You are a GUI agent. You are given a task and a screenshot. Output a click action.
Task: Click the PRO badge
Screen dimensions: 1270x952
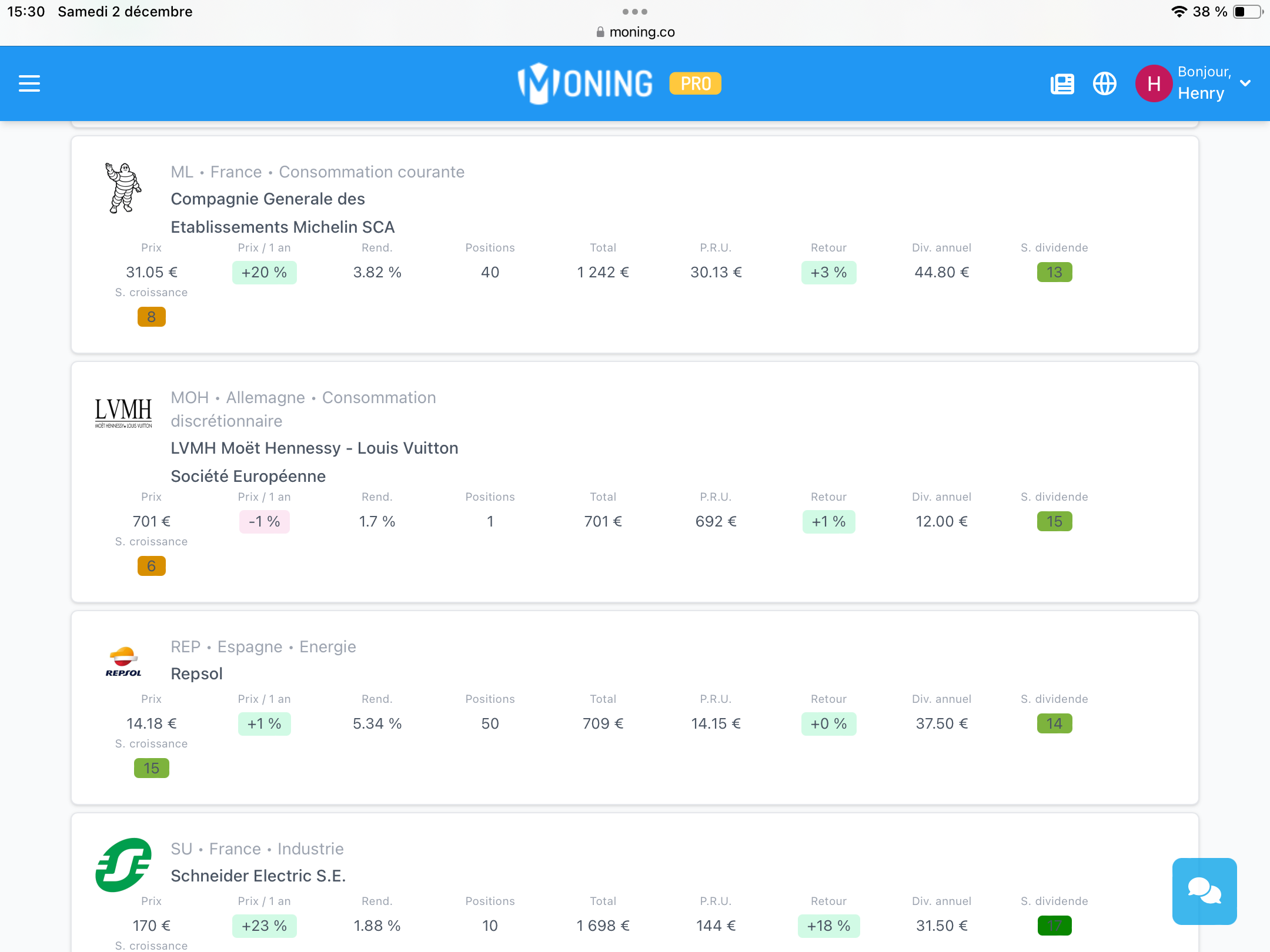coord(696,83)
